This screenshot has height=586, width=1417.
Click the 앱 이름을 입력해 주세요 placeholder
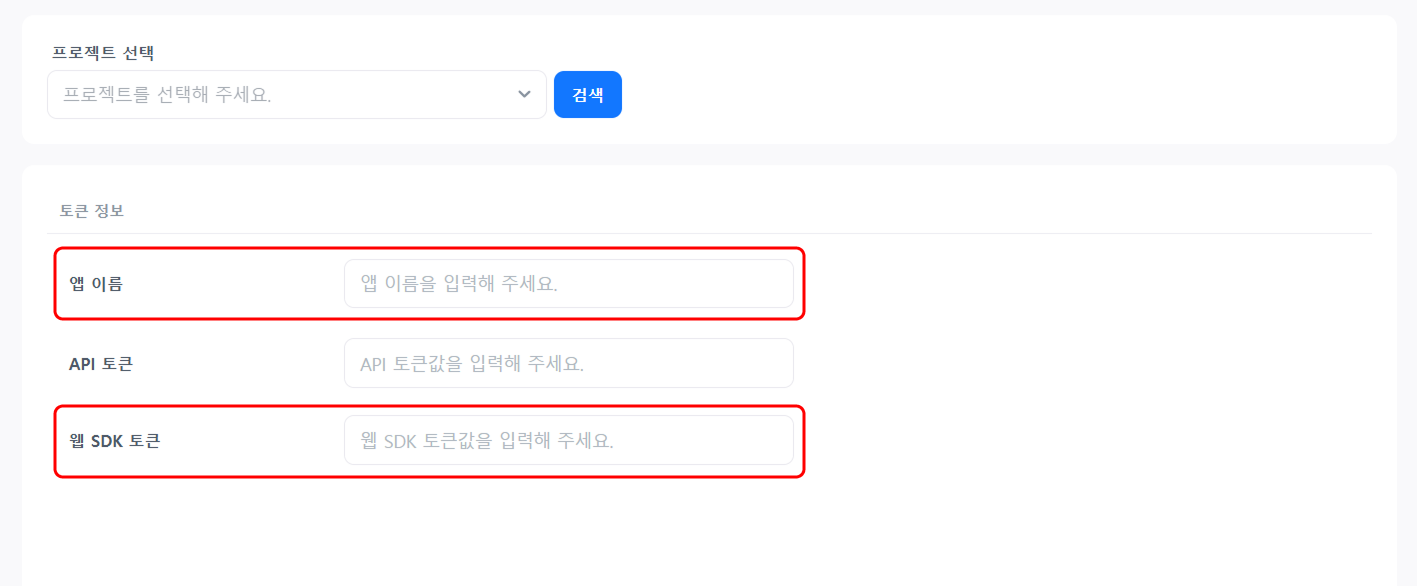pyautogui.click(x=459, y=284)
